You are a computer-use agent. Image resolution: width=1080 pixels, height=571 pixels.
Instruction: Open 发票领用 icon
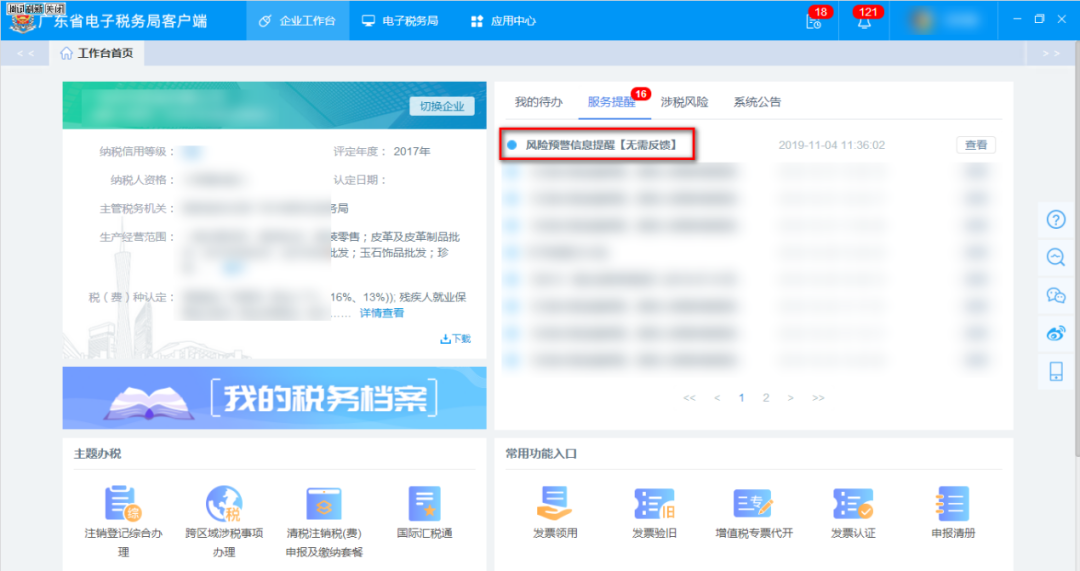click(x=554, y=503)
